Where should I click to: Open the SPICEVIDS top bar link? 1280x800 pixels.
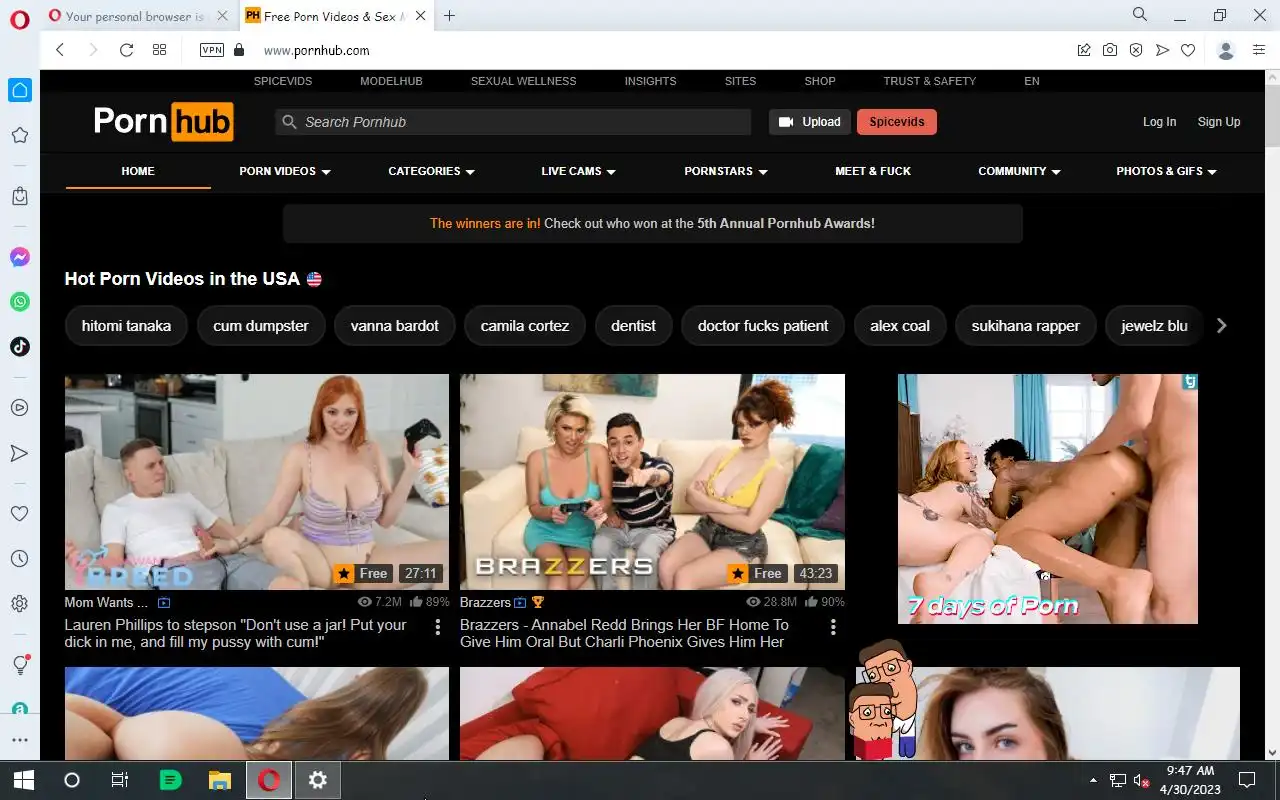pyautogui.click(x=283, y=81)
